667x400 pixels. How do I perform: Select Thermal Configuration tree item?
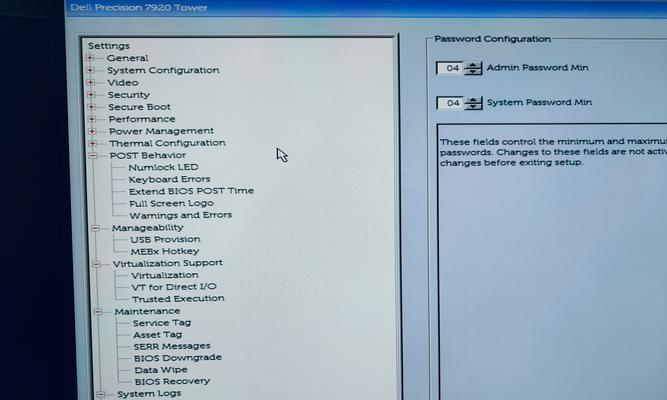tap(168, 143)
